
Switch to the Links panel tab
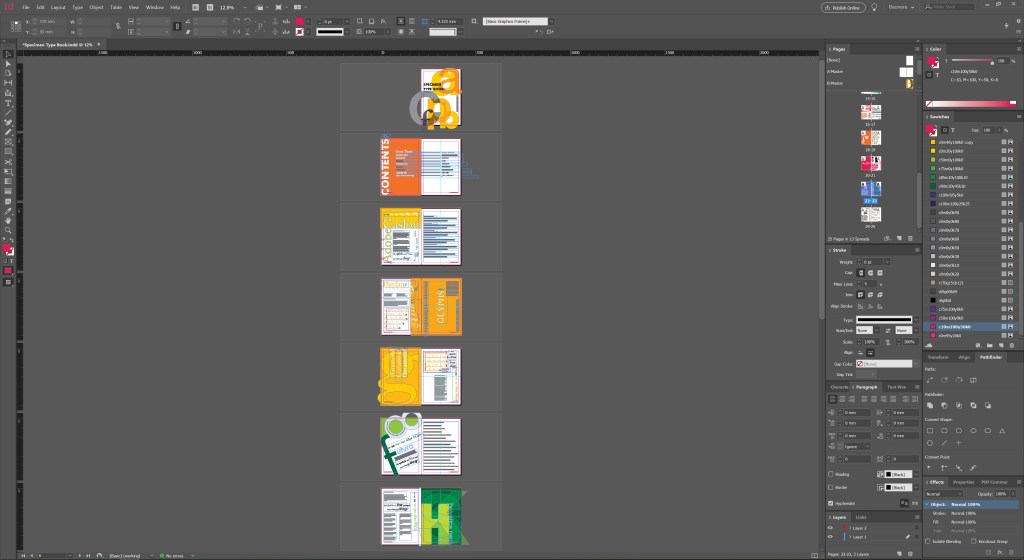point(862,517)
